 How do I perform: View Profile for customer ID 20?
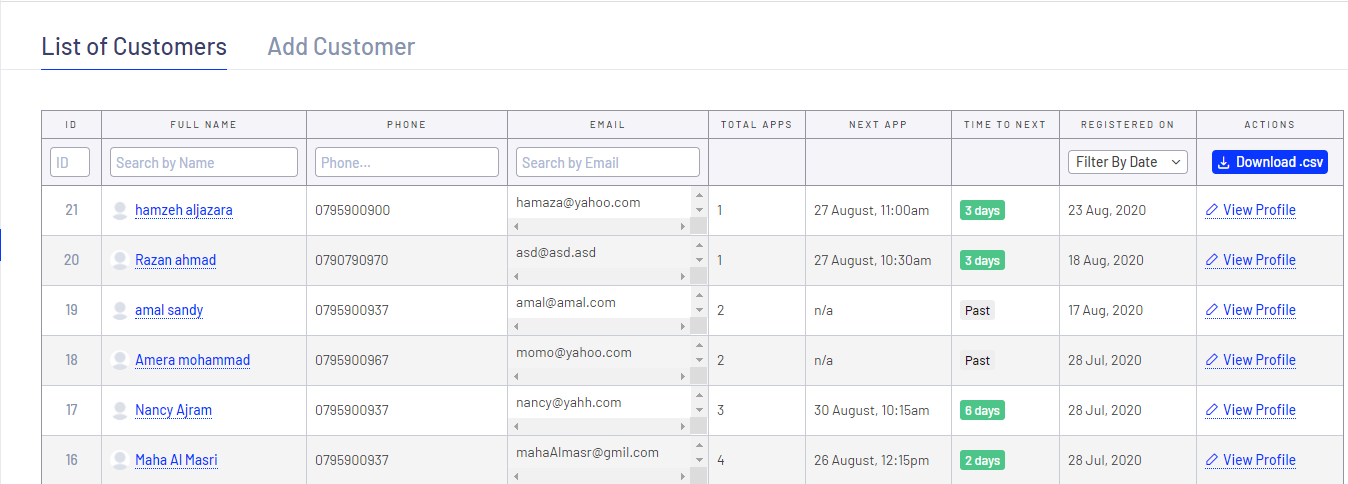(1250, 260)
